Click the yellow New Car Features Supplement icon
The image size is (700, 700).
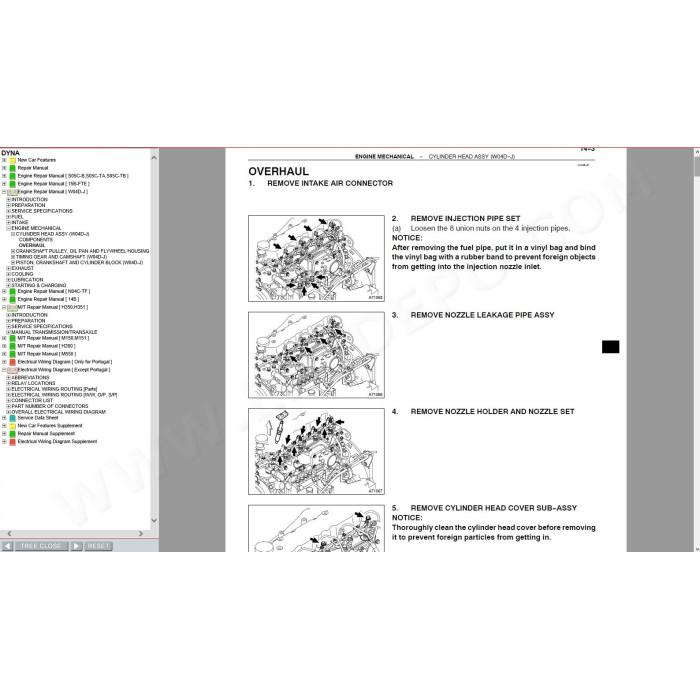pyautogui.click(x=12, y=426)
